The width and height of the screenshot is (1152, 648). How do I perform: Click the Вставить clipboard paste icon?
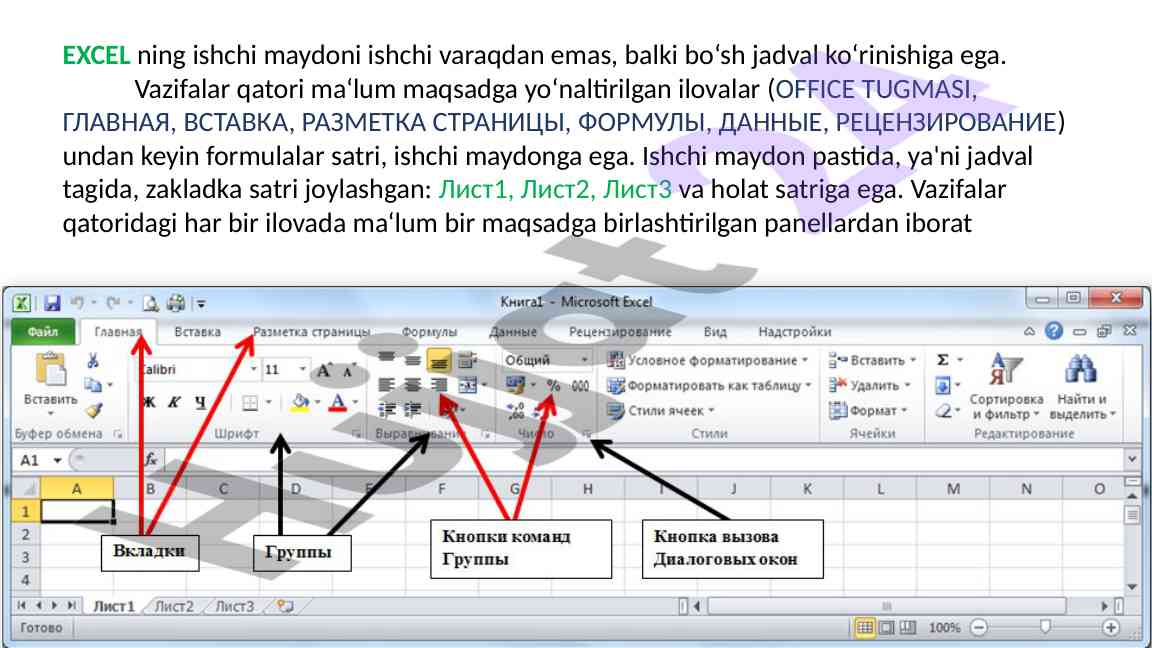pyautogui.click(x=51, y=369)
